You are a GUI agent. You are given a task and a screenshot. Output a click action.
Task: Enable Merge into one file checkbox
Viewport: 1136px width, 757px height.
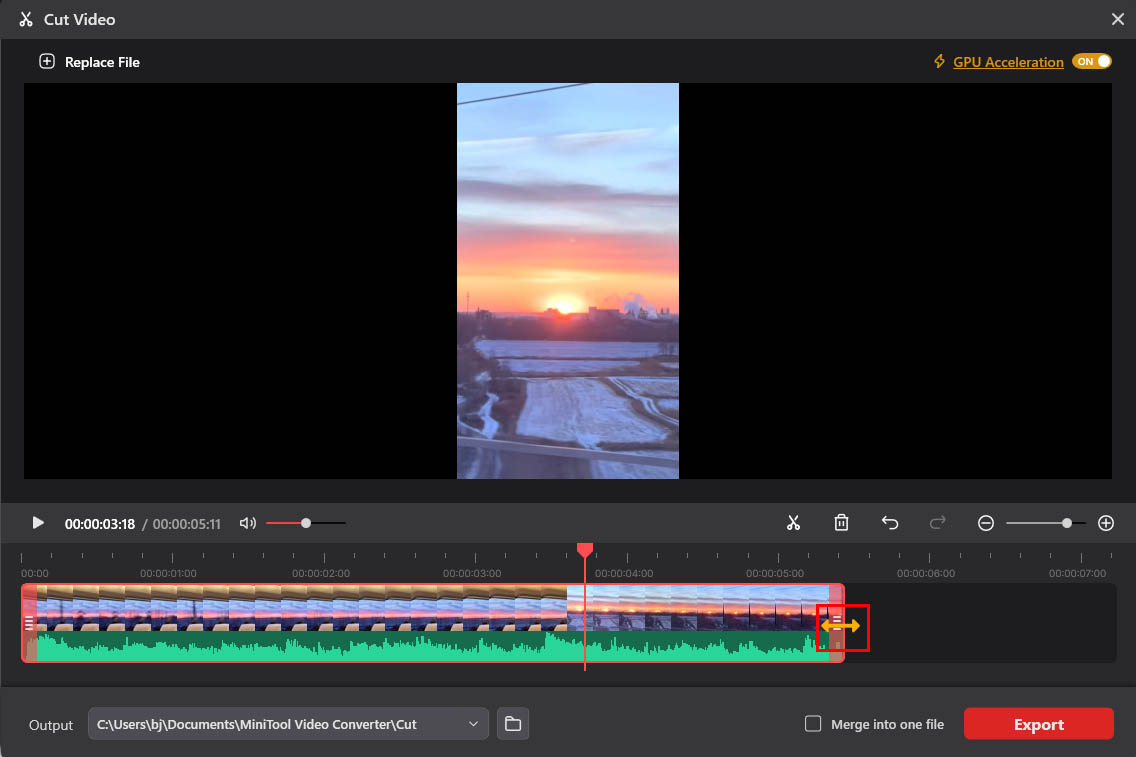813,724
